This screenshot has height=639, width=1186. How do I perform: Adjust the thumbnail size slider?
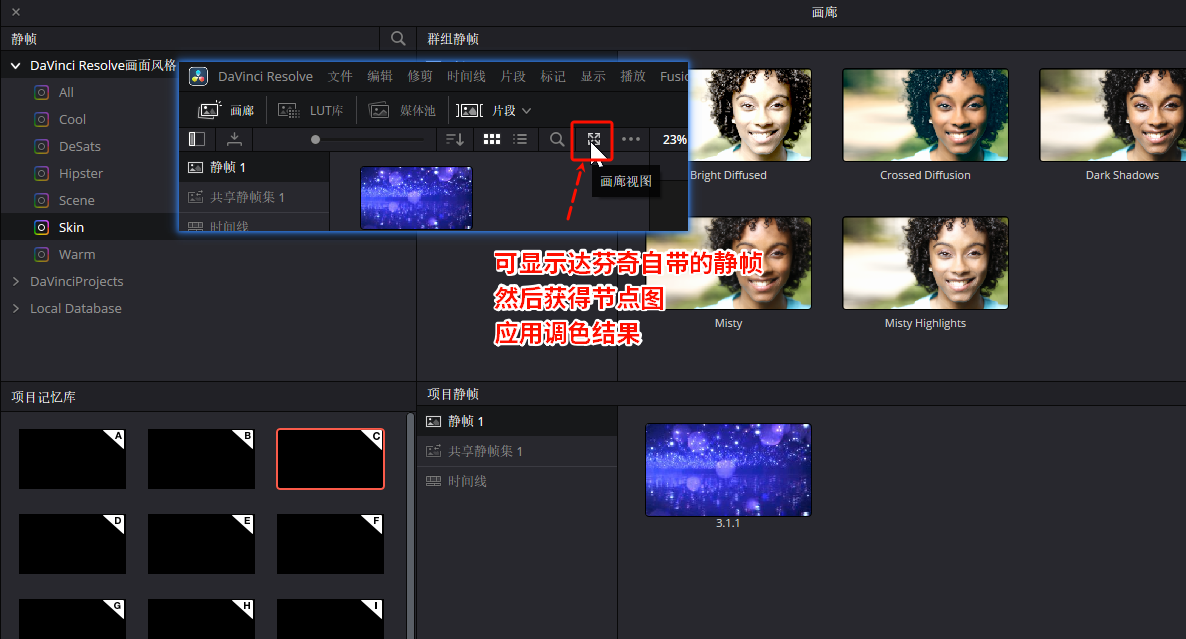(x=315, y=139)
